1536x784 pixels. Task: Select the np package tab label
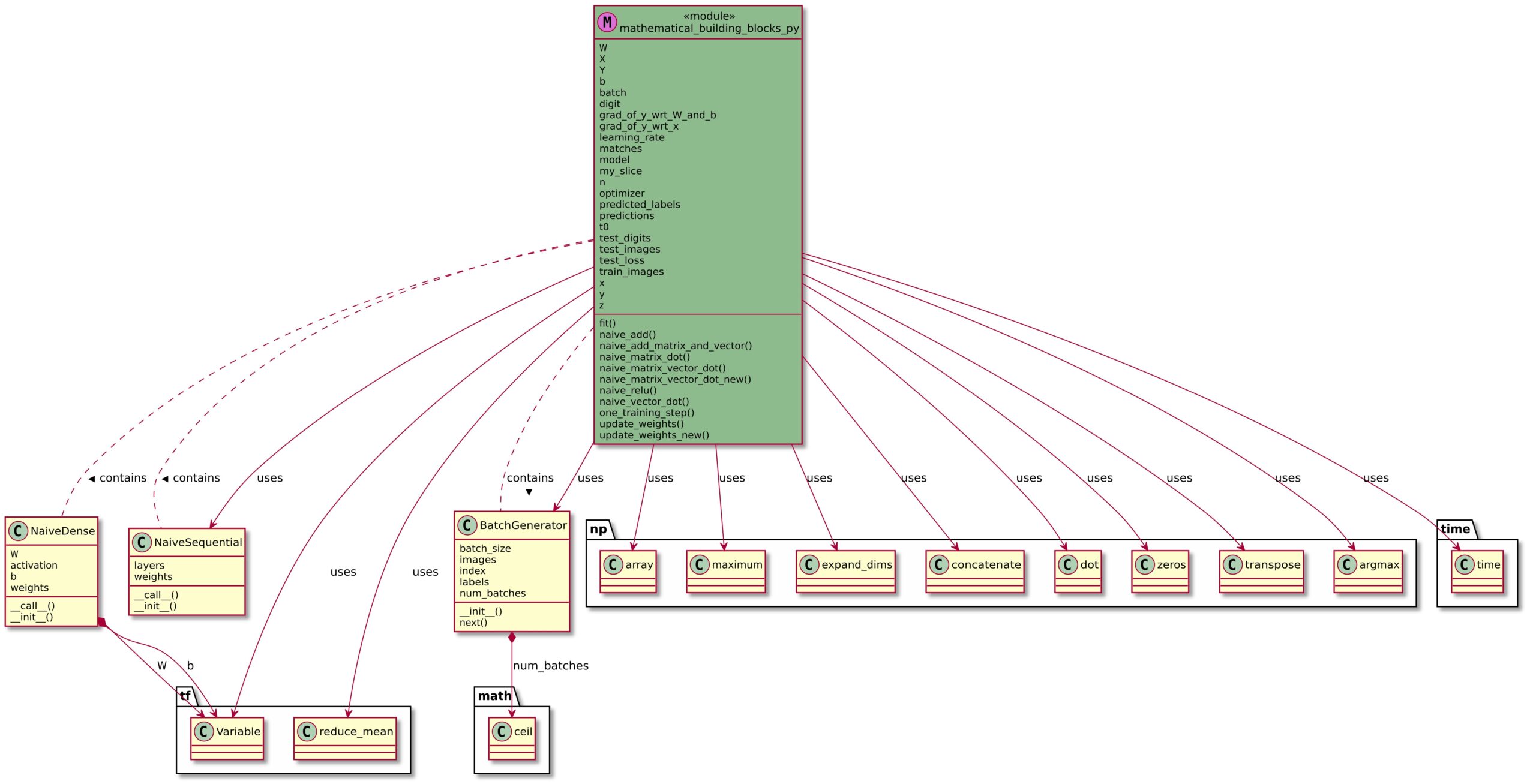pyautogui.click(x=598, y=529)
